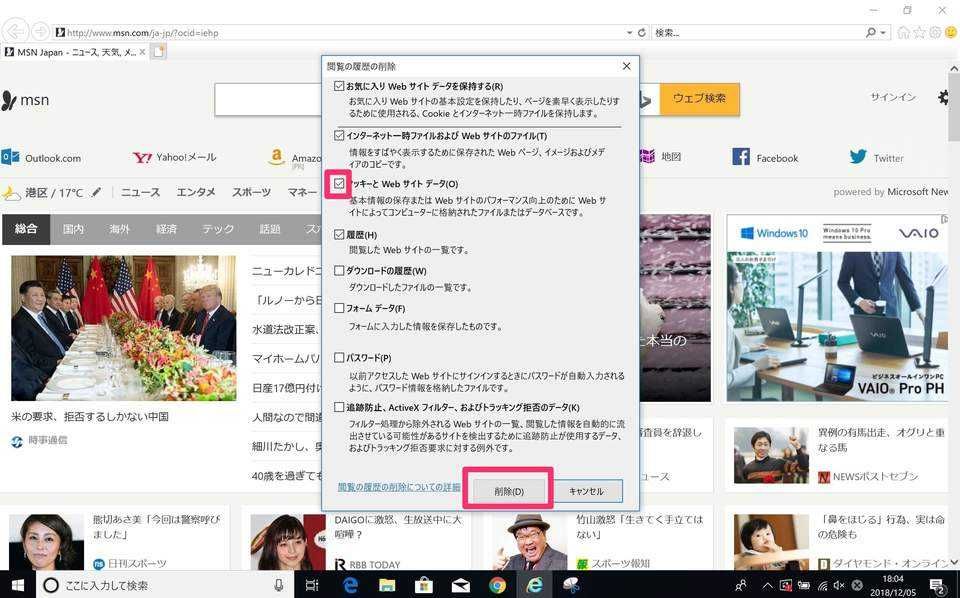
Task: Click the Facebook shortcut icon
Action: tap(741, 157)
